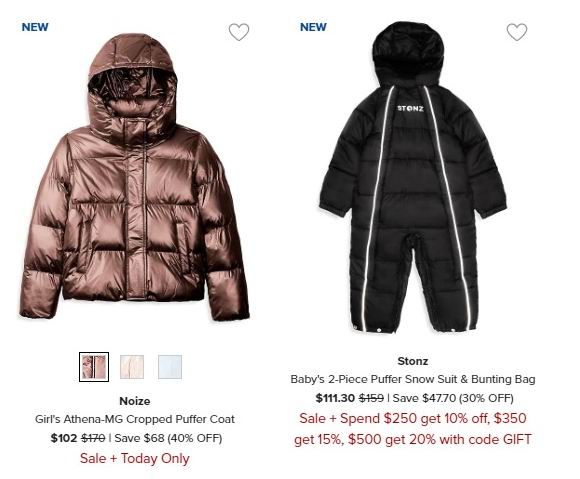
Task: Click the Stonz logo on the snow suit
Action: coord(411,108)
